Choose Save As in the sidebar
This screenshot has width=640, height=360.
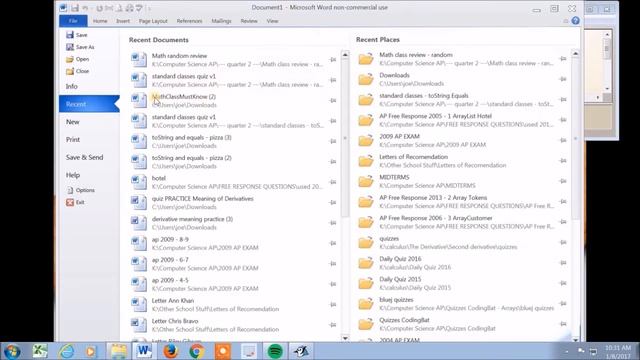pyautogui.click(x=80, y=47)
